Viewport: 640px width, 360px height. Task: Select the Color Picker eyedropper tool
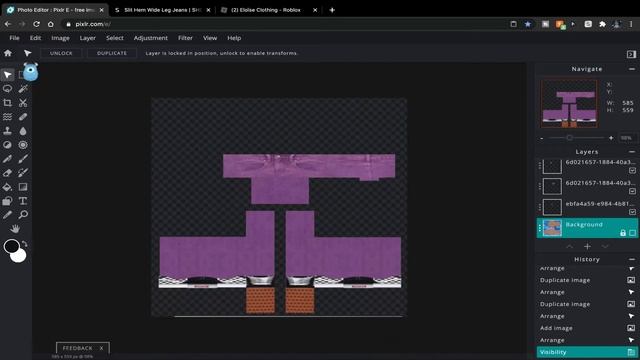7,215
